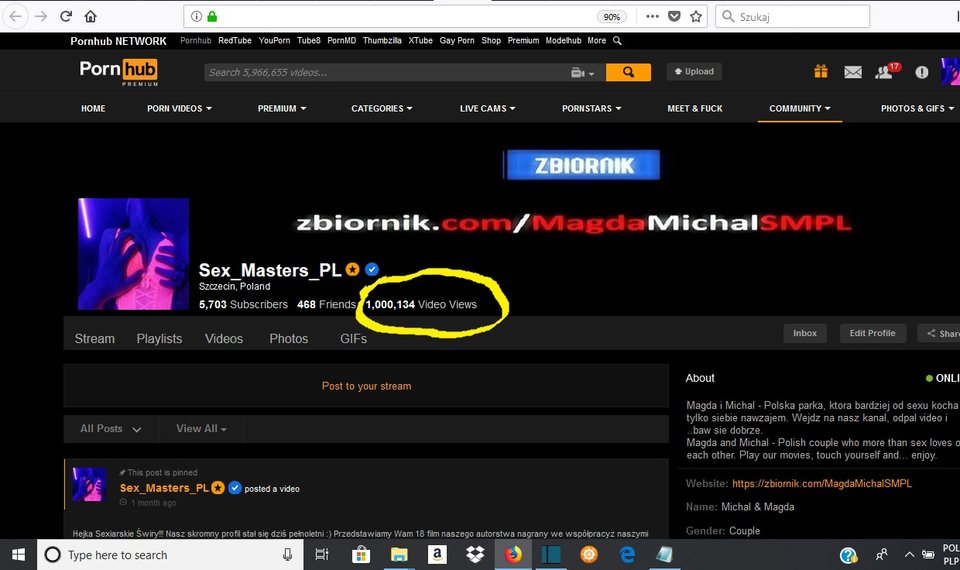The width and height of the screenshot is (960, 570).
Task: Open notifications exclamation icon
Action: 921,72
